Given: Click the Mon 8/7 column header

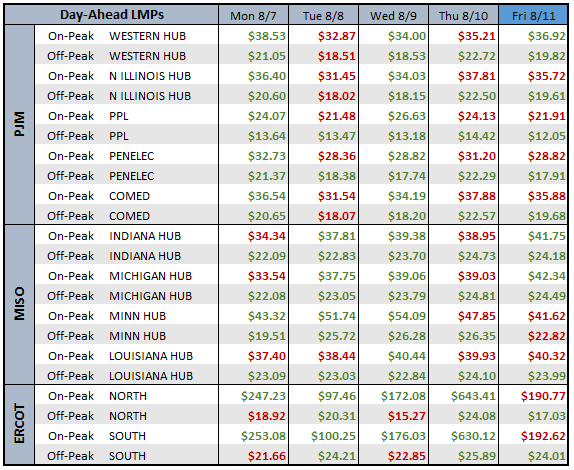Looking at the screenshot, I should [x=253, y=16].
